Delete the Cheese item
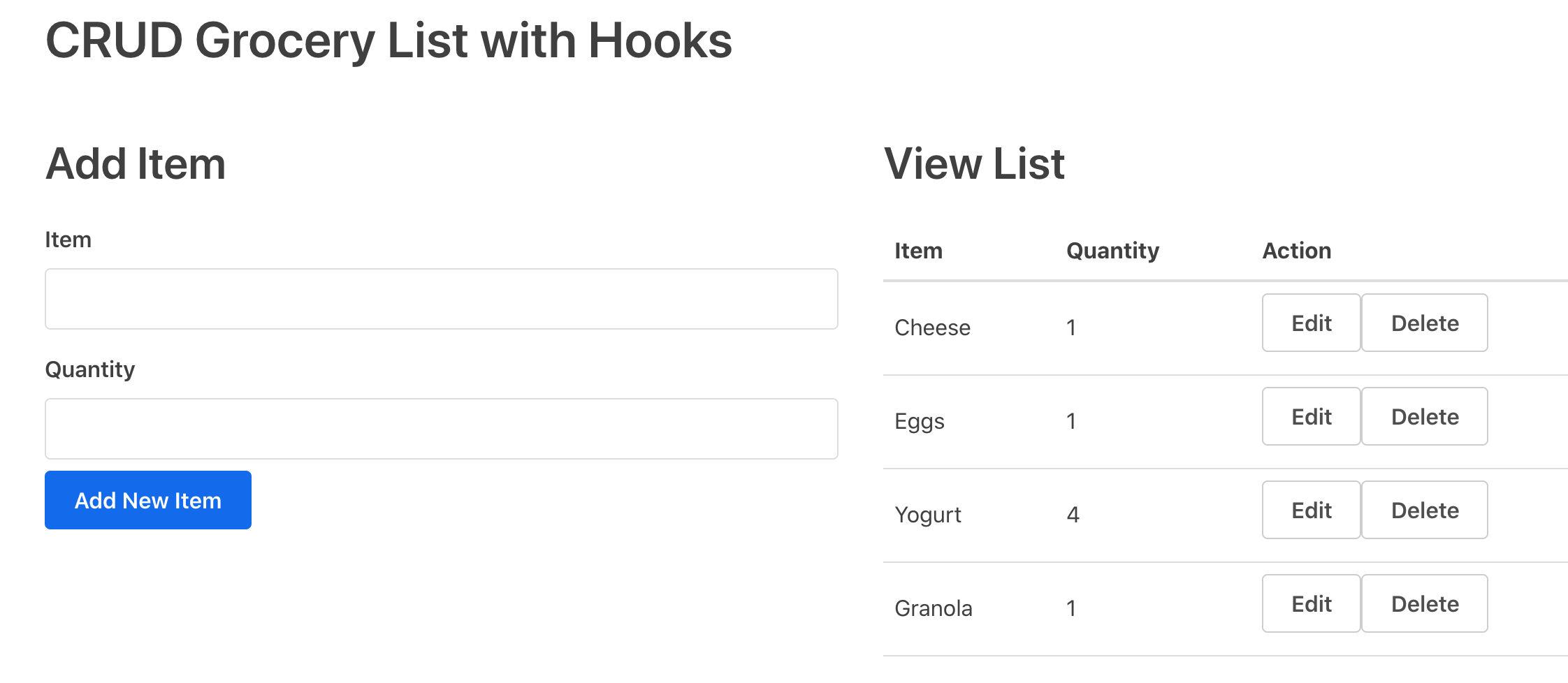The image size is (1568, 683). pyautogui.click(x=1424, y=323)
